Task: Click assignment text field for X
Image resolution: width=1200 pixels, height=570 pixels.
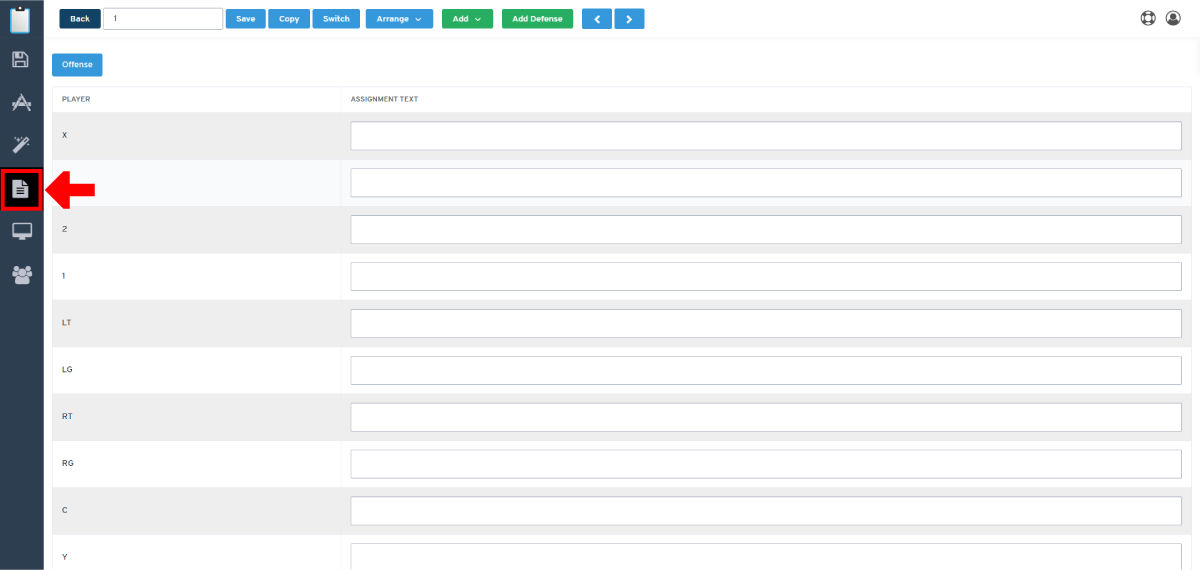Action: click(766, 136)
